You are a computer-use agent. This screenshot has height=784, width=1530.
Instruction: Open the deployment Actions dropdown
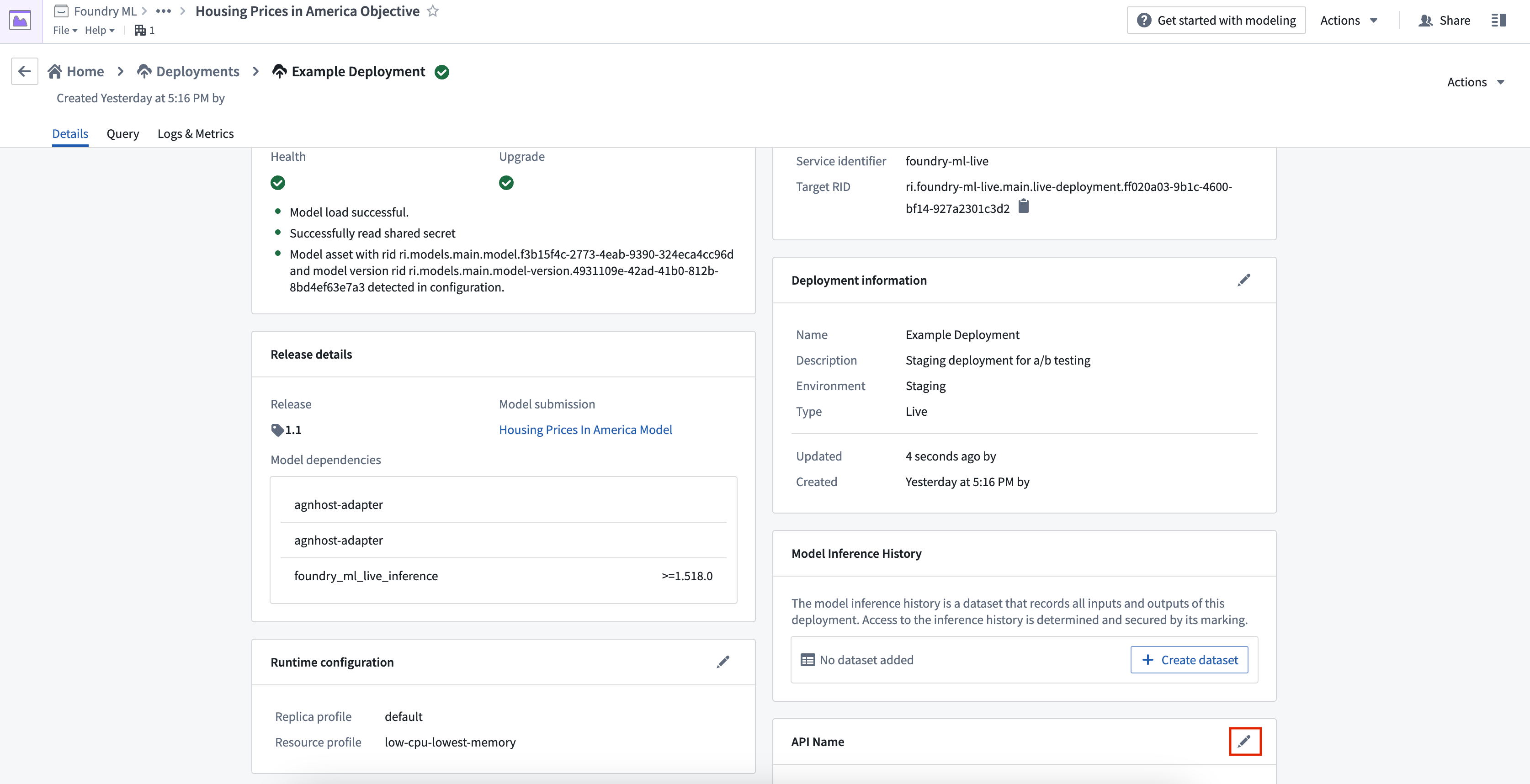(x=1475, y=82)
